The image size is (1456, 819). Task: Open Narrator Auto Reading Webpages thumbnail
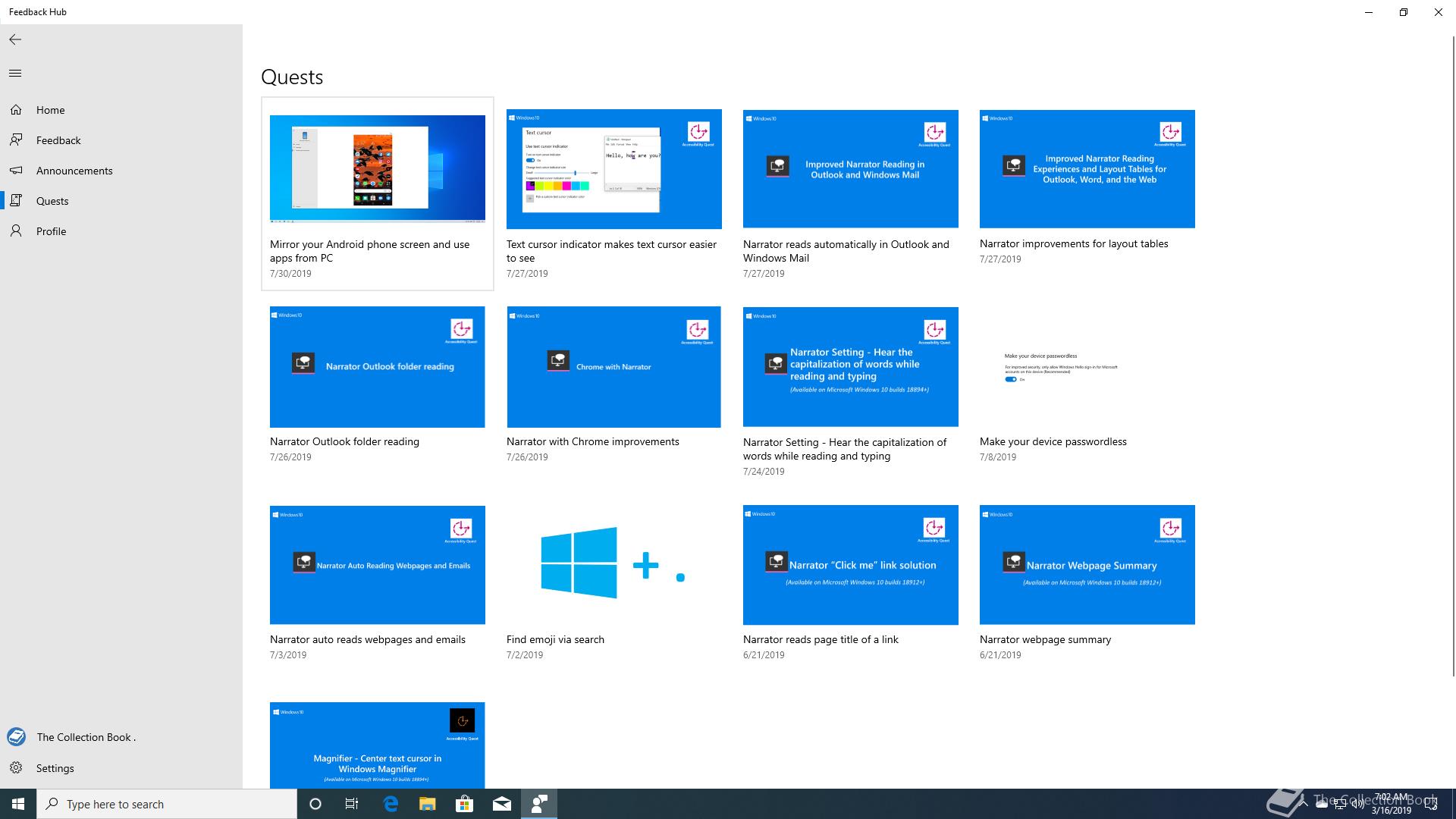pos(378,565)
